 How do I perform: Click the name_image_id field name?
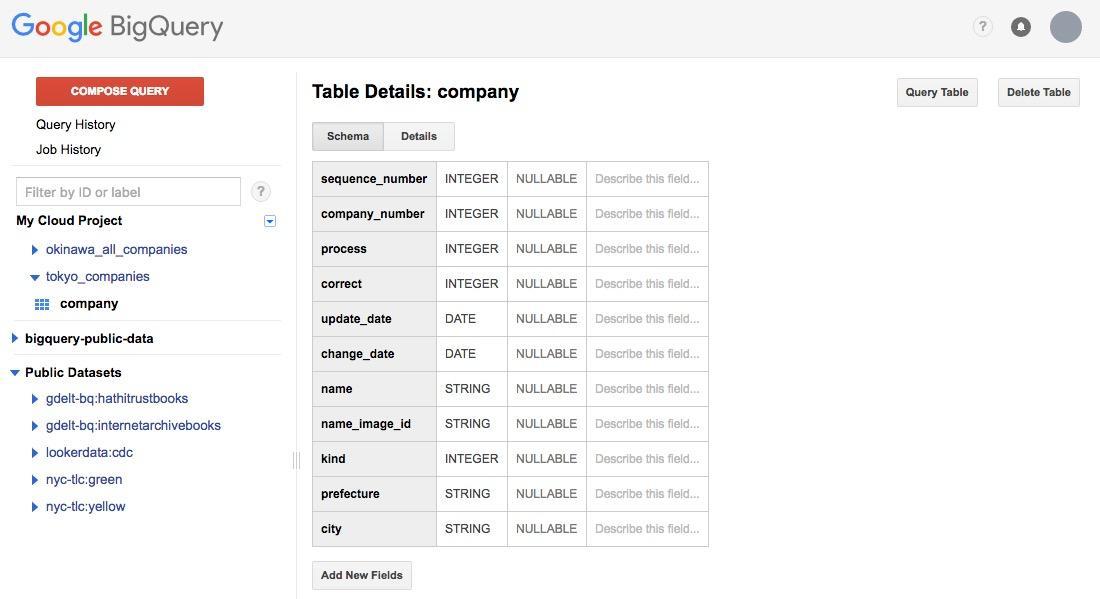pos(366,424)
